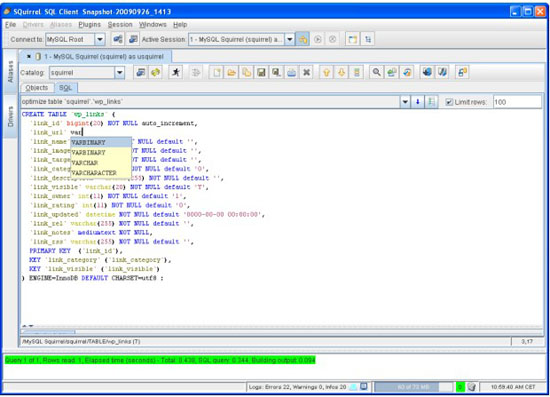
Task: Open the Help menu
Action: 180,25
